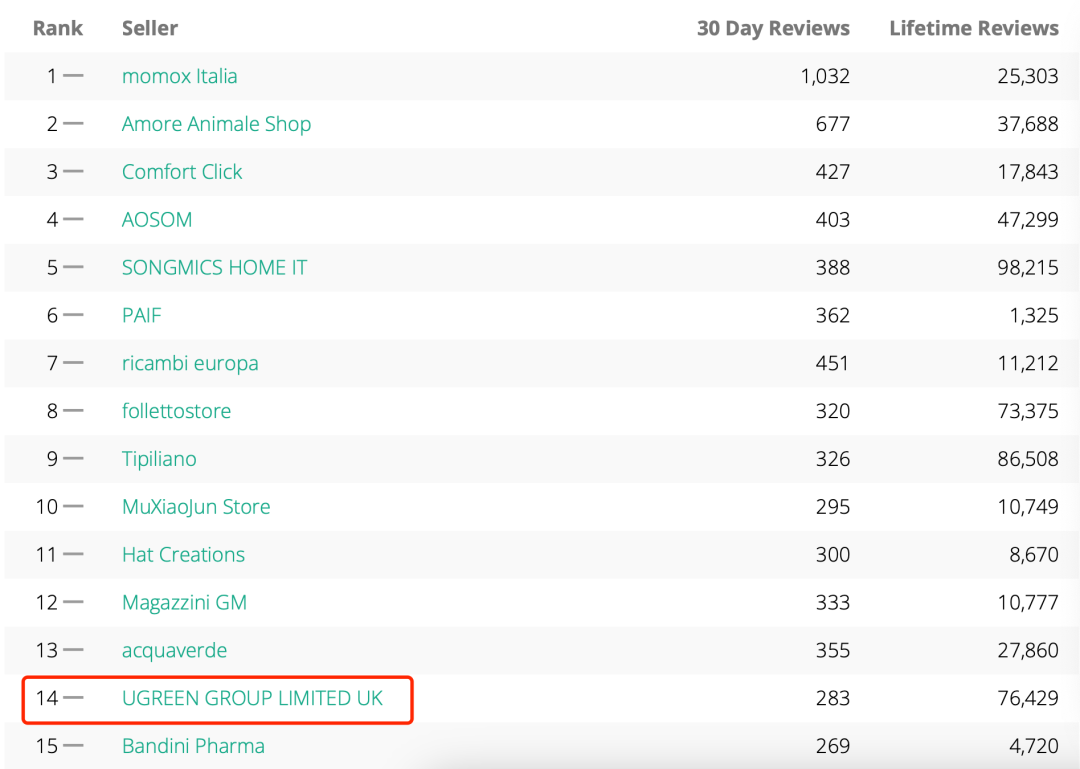Click the Seller column header
The height and width of the screenshot is (769, 1080).
[x=150, y=28]
